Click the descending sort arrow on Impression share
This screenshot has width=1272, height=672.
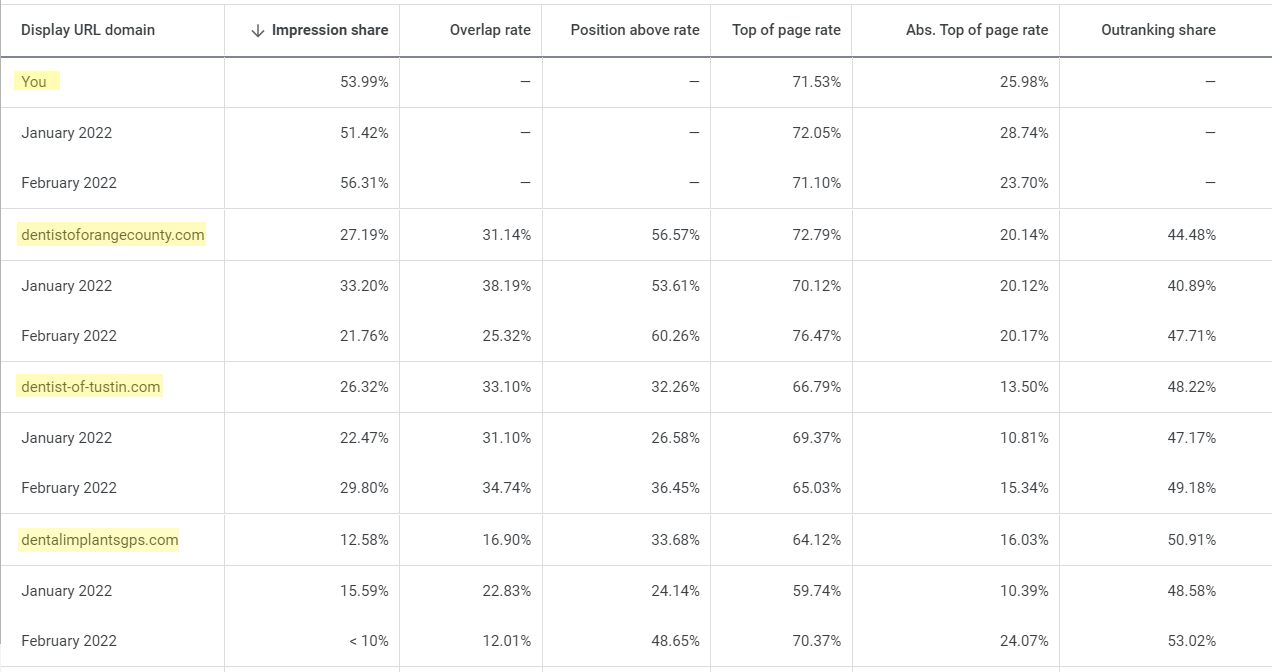tap(258, 30)
